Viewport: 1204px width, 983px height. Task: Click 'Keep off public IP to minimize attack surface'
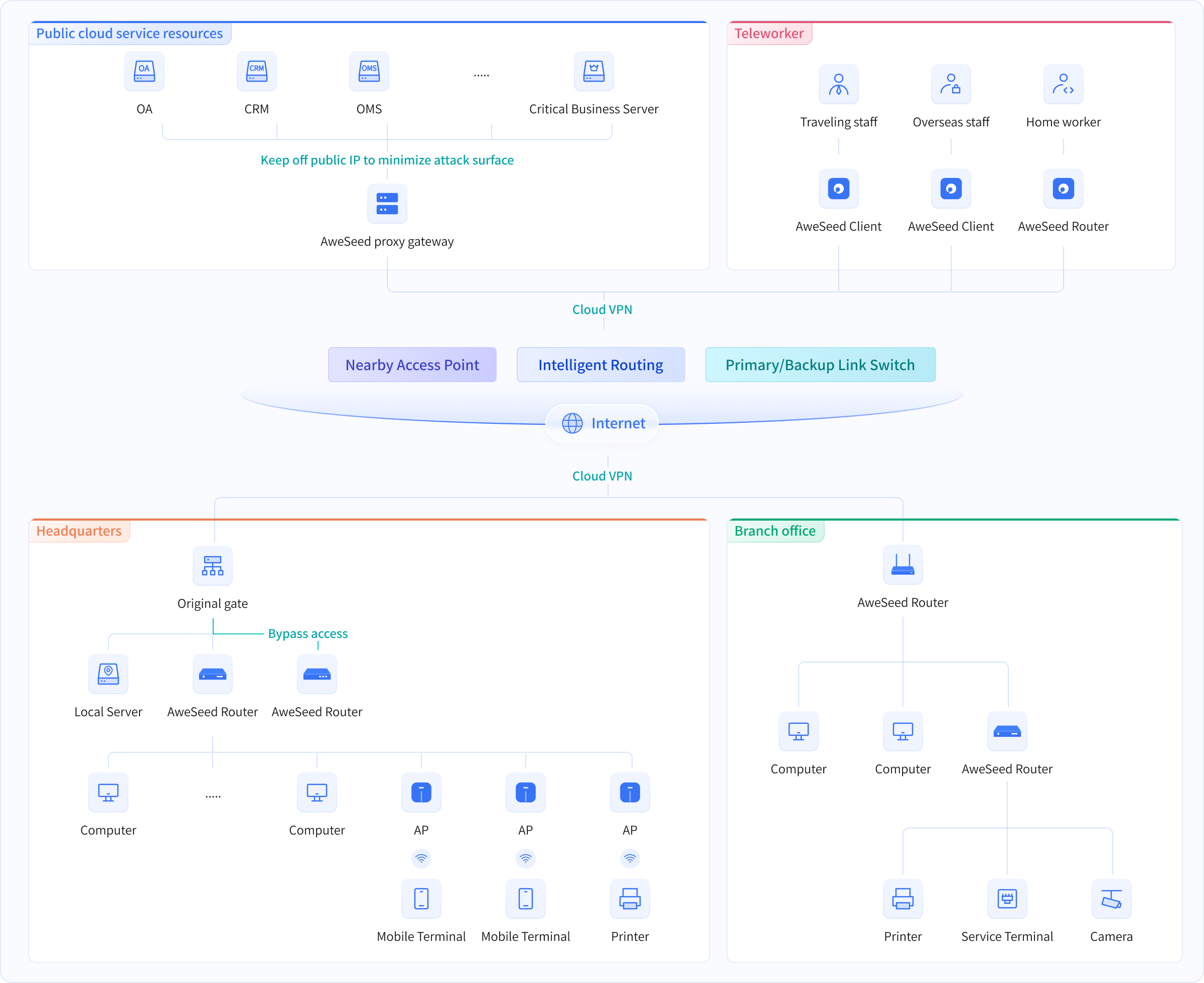pos(387,160)
